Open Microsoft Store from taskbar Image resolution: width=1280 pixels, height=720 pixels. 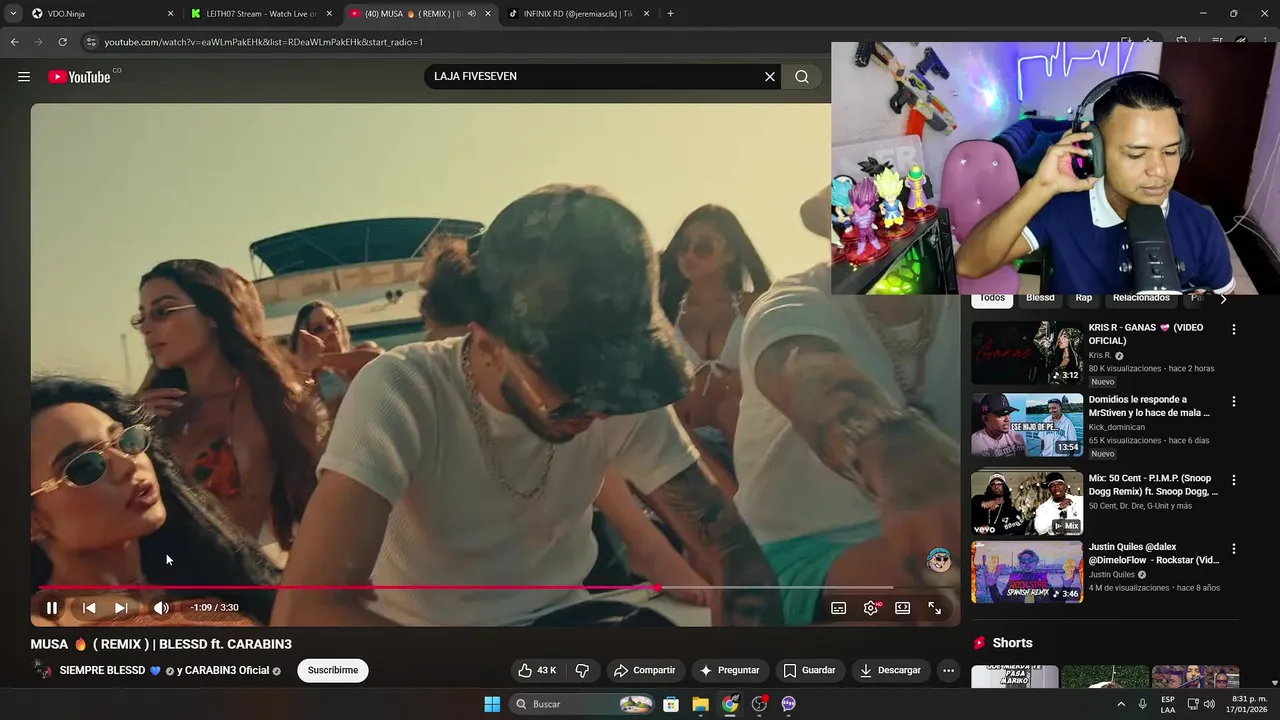coord(671,704)
